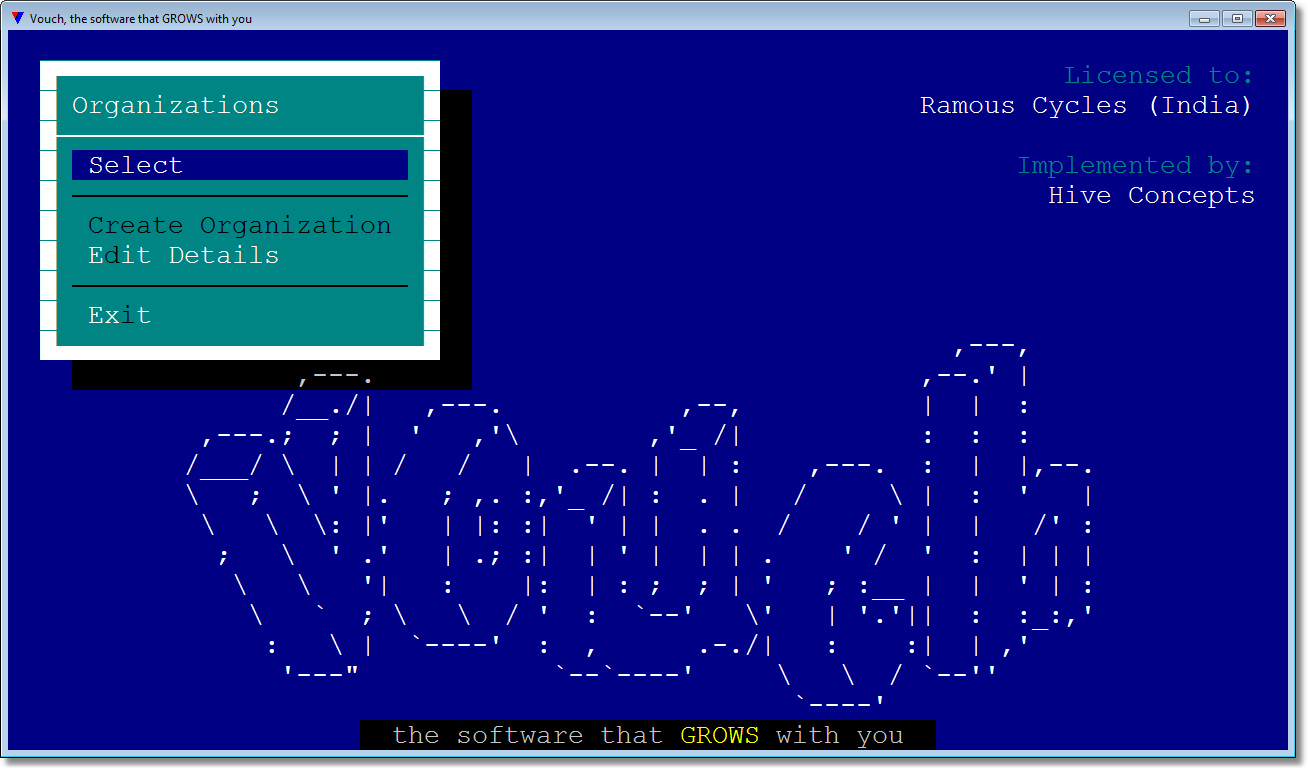Viewport: 1308px width, 770px height.
Task: Click the Vouch app icon in the title bar
Action: pos(17,18)
